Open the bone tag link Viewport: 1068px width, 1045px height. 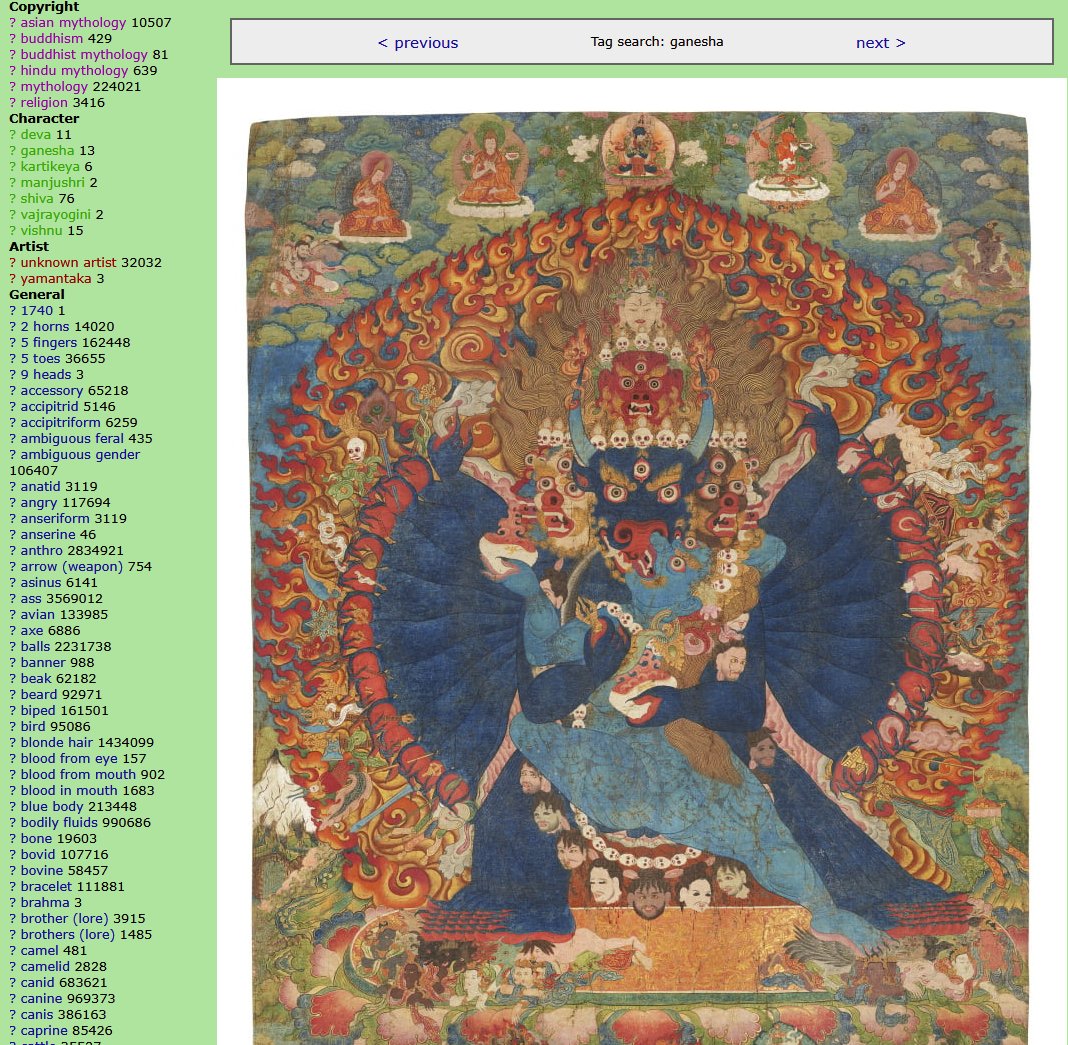click(x=36, y=839)
